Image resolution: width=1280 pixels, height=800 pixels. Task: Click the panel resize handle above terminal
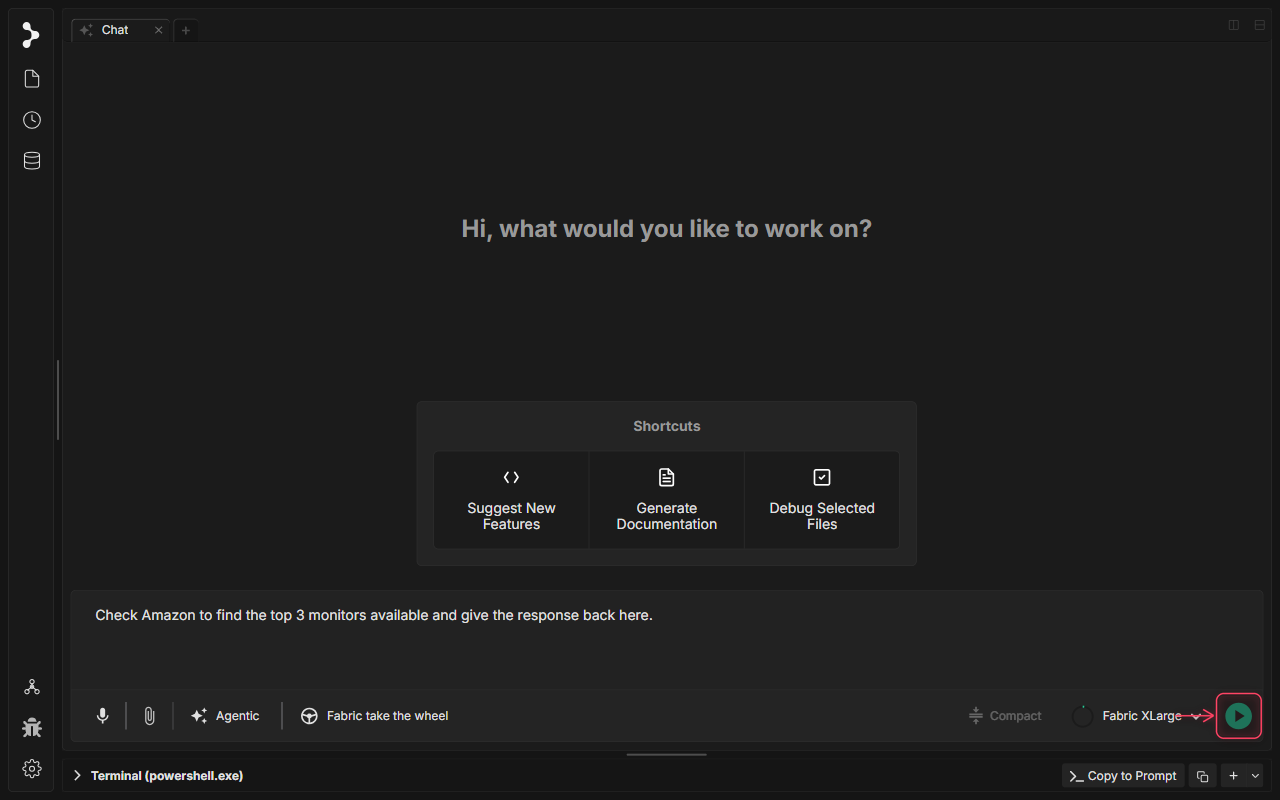click(x=667, y=755)
